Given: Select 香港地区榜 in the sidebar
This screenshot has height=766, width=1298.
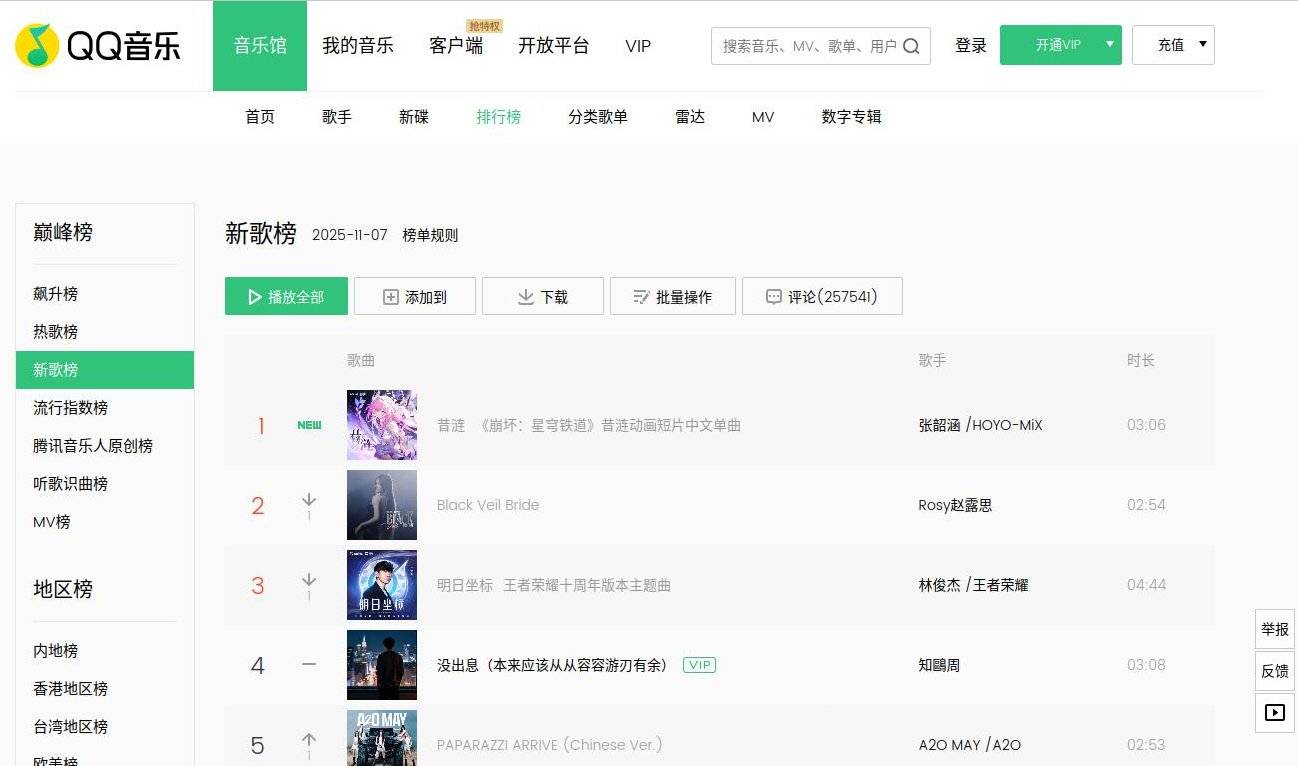Looking at the screenshot, I should 71,689.
